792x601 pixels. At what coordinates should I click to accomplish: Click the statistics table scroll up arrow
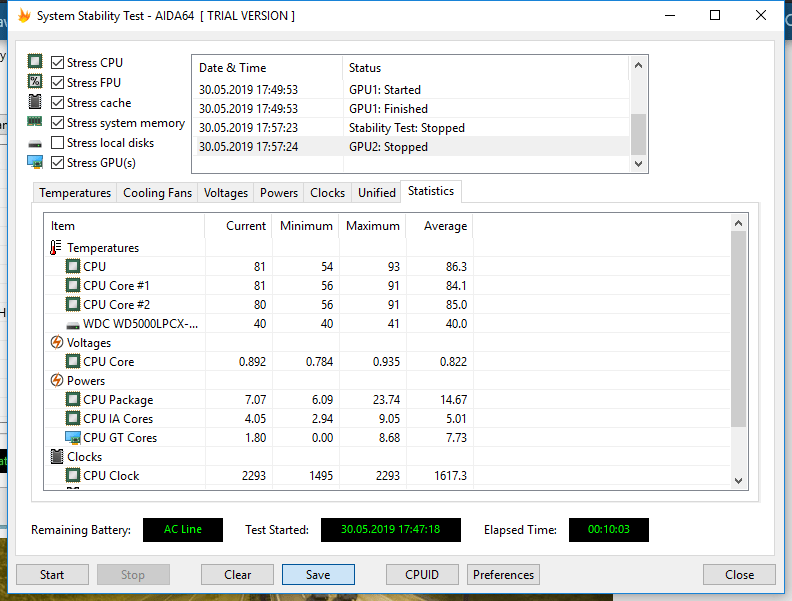tap(738, 223)
